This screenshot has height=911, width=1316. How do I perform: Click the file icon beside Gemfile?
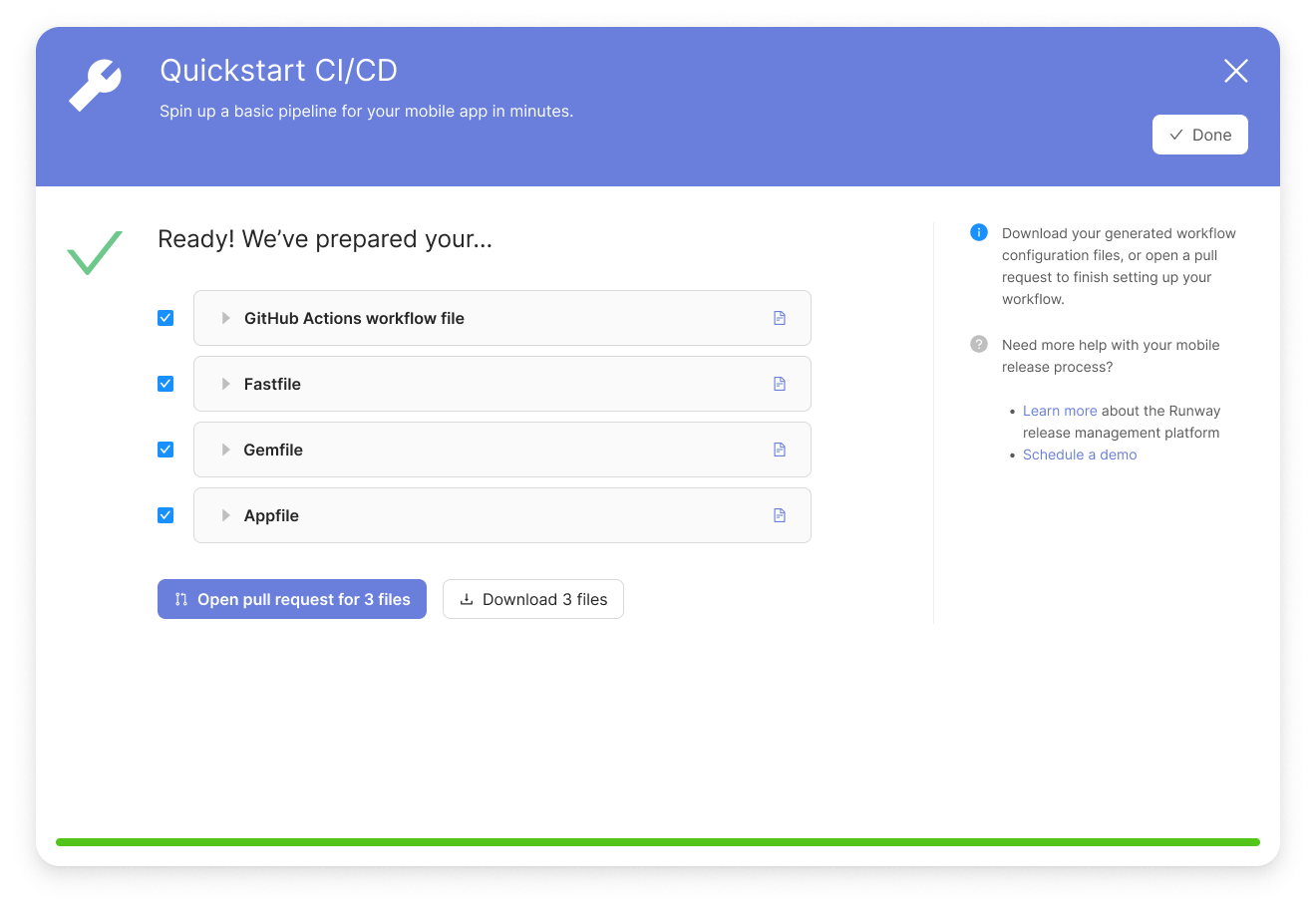779,450
